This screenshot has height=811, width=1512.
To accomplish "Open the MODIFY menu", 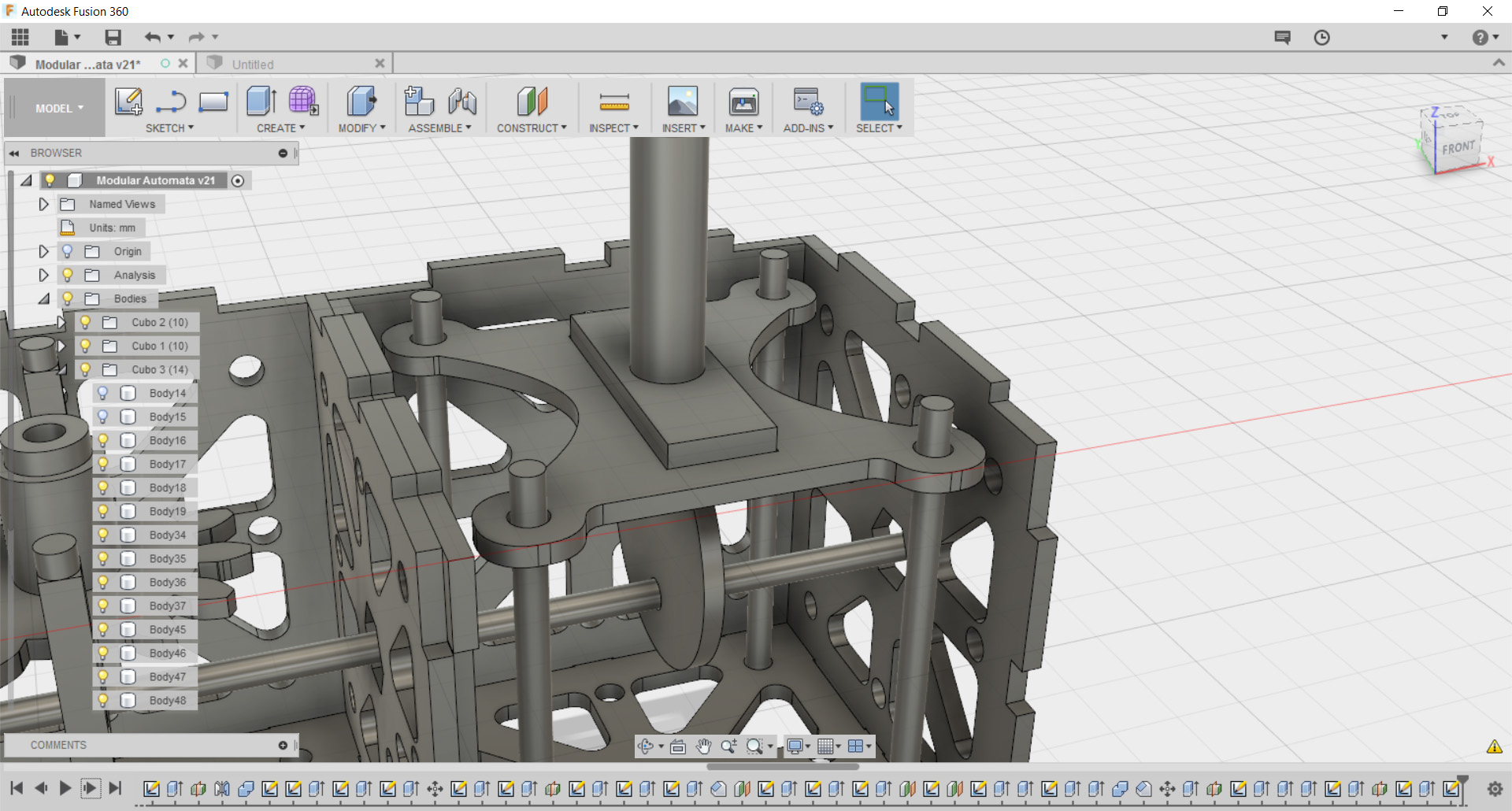I will (361, 128).
